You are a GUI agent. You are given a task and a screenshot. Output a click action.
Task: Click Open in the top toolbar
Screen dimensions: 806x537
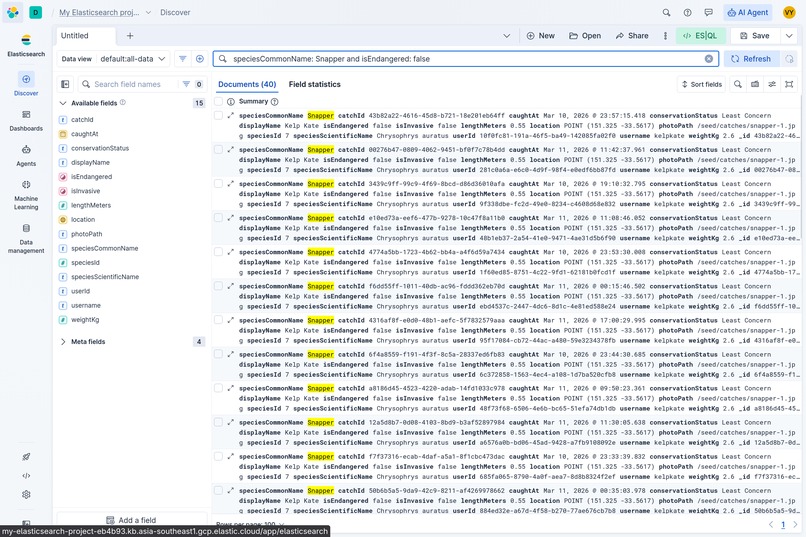tap(585, 35)
